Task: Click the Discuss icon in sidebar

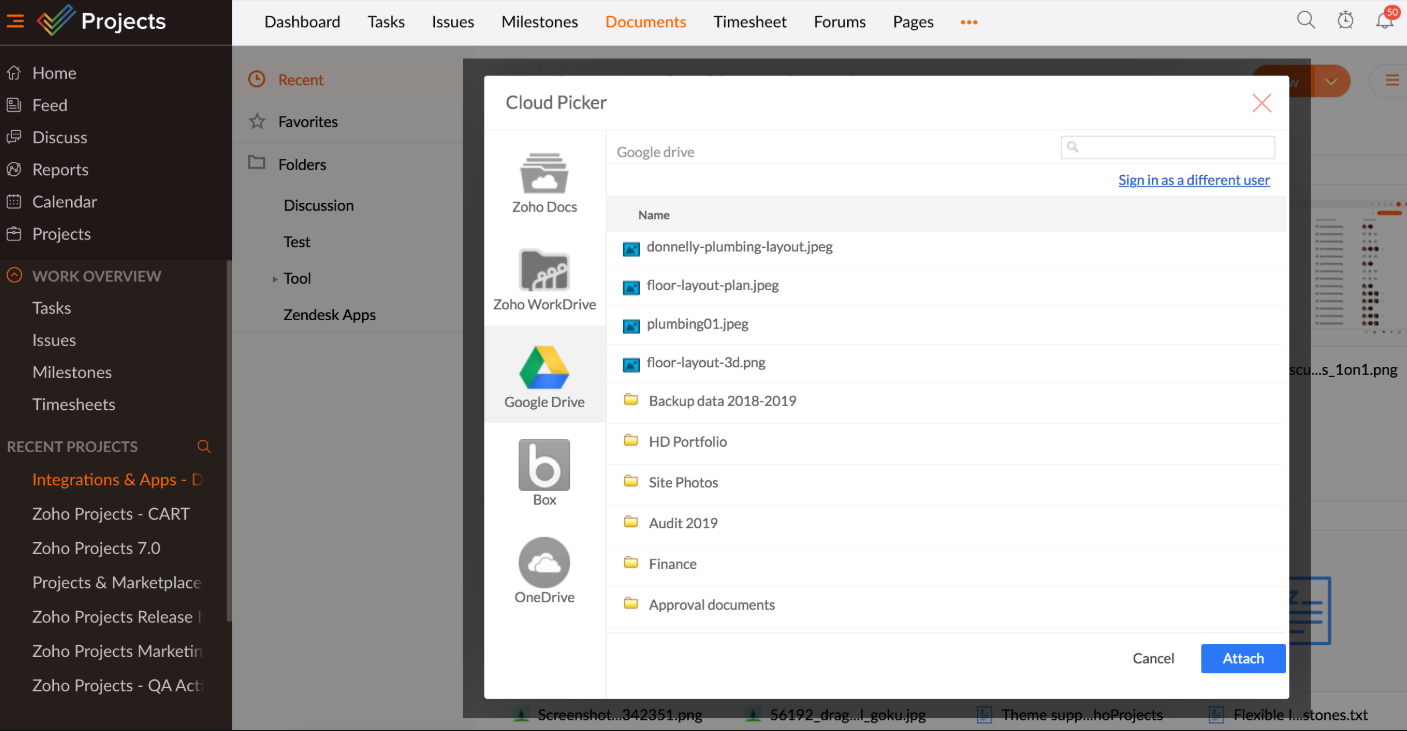Action: [x=14, y=137]
